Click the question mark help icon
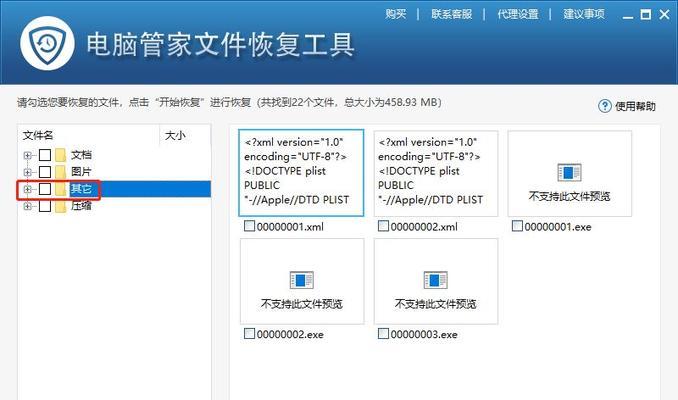 pos(604,106)
